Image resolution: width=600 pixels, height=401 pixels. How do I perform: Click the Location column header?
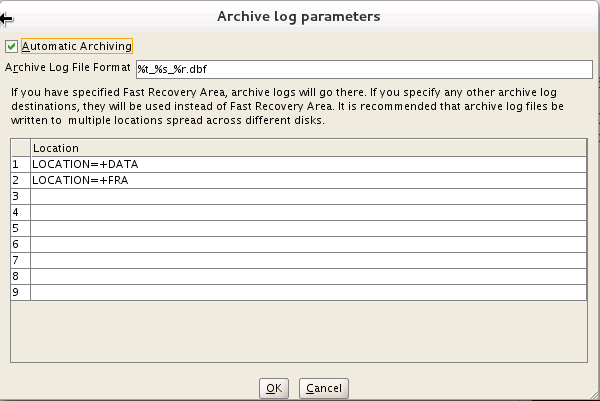point(308,148)
